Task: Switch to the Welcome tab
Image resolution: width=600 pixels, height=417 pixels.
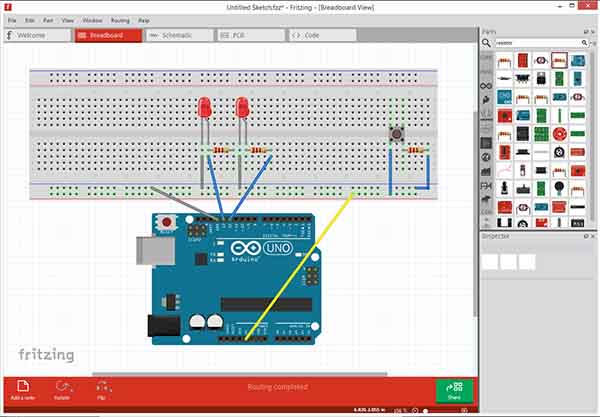Action: click(x=38, y=35)
